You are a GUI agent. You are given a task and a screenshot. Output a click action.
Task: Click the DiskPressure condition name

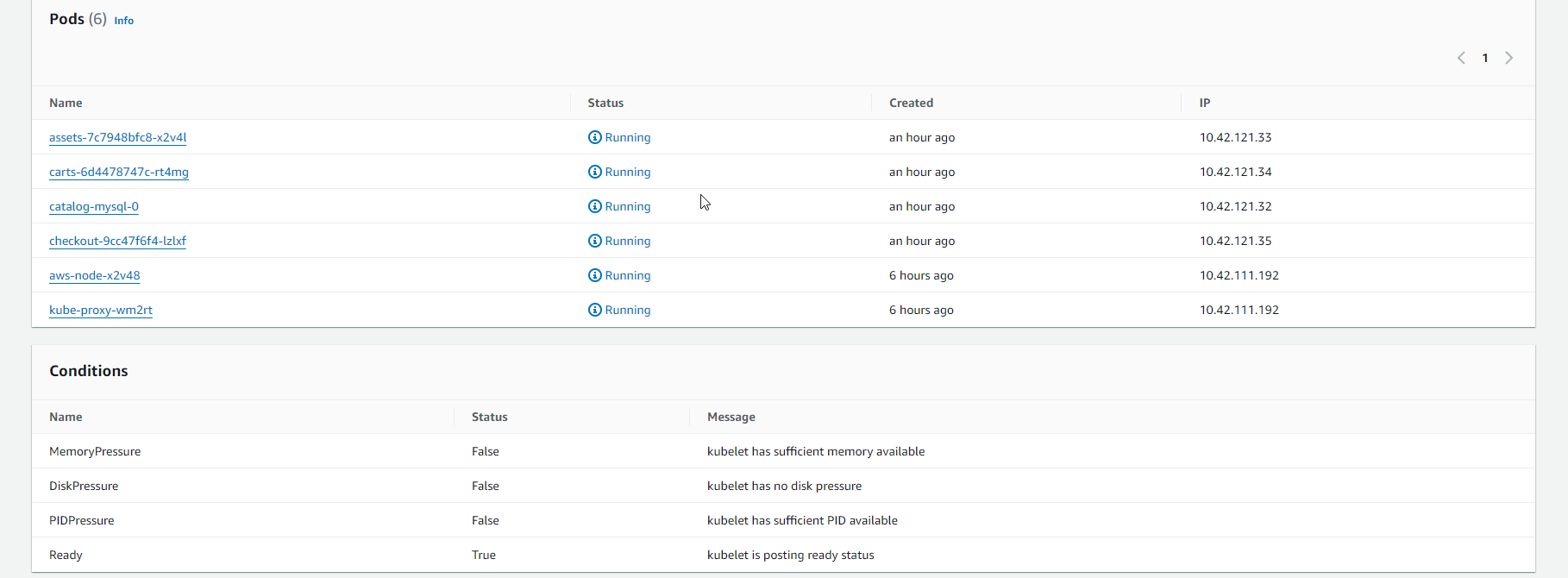pyautogui.click(x=84, y=486)
